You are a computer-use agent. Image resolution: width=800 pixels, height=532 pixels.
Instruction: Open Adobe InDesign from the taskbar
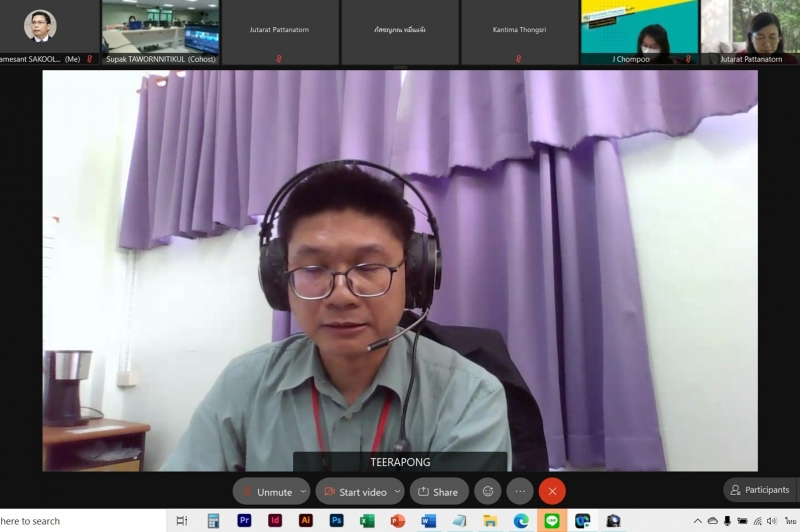click(275, 521)
